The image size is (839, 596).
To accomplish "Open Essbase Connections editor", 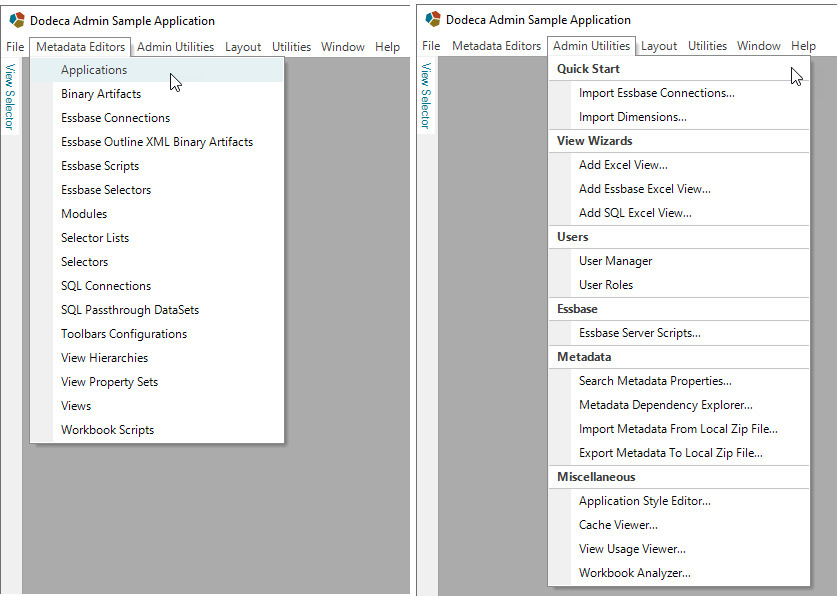I will [157, 118].
